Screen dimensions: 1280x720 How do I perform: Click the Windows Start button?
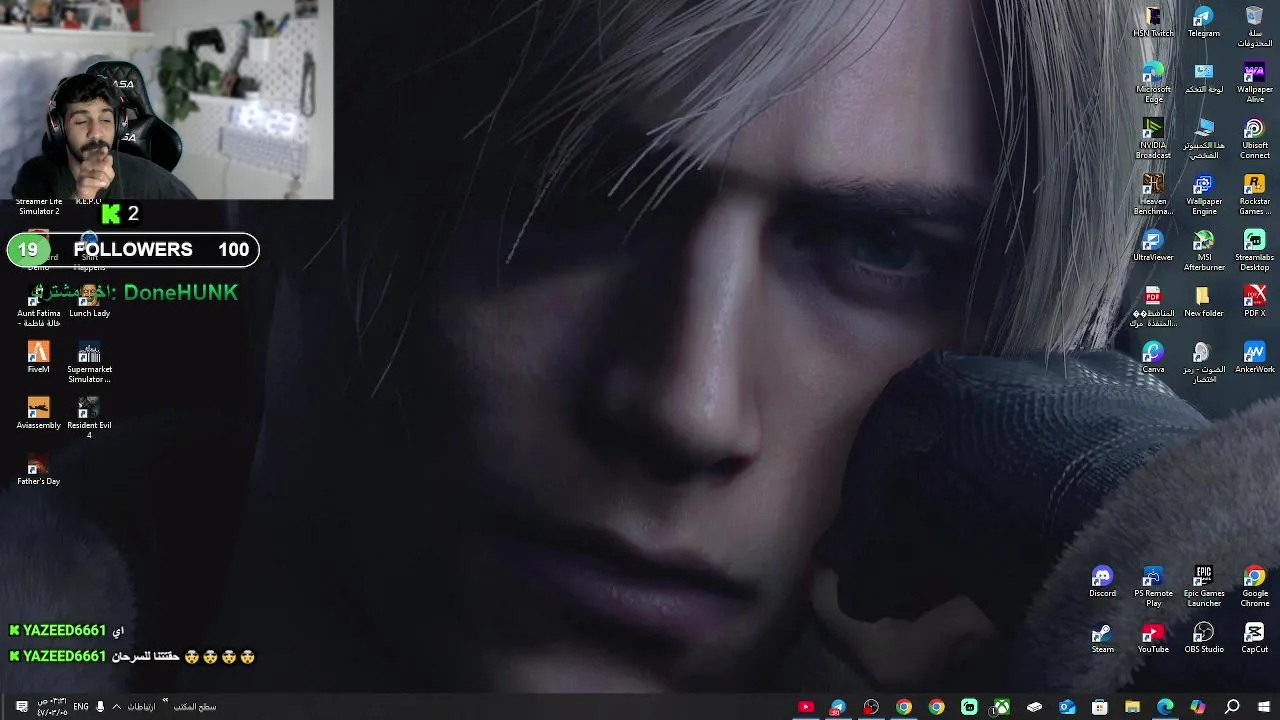coord(1264,707)
